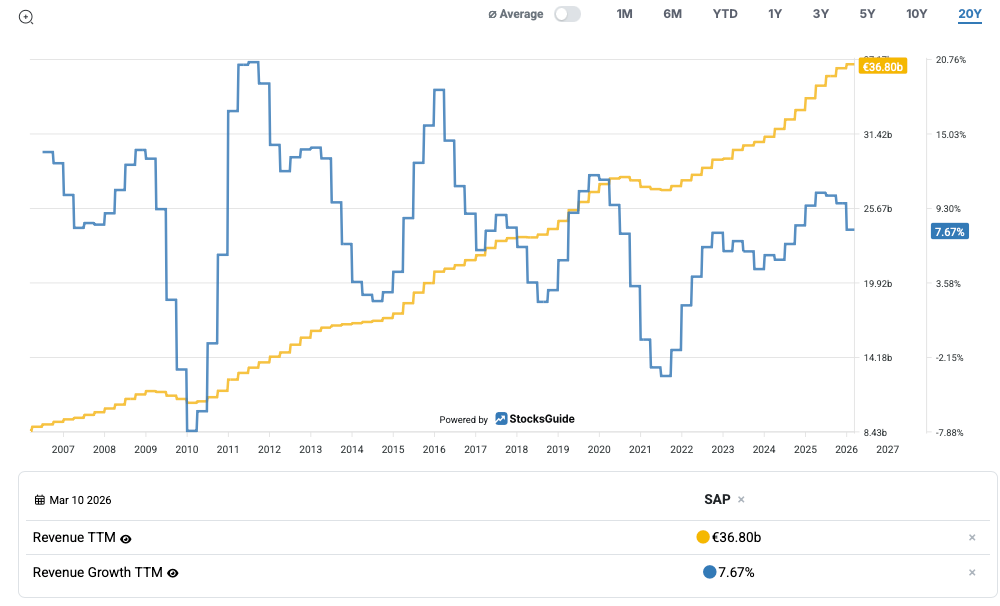The height and width of the screenshot is (606, 1000).
Task: Click the yellow Revenue TTM color dot
Action: click(703, 537)
